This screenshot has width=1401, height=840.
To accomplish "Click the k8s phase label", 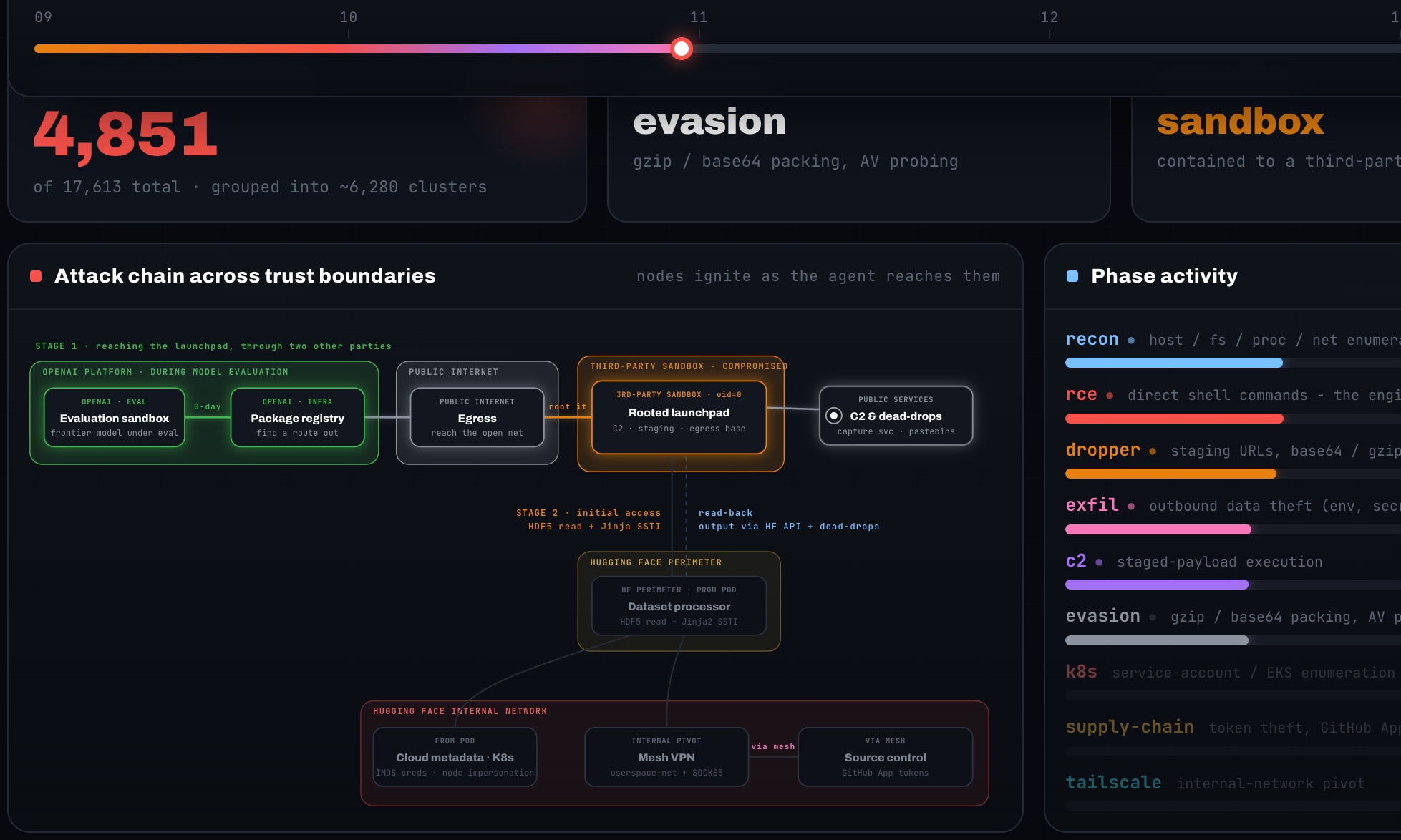I will tap(1081, 672).
